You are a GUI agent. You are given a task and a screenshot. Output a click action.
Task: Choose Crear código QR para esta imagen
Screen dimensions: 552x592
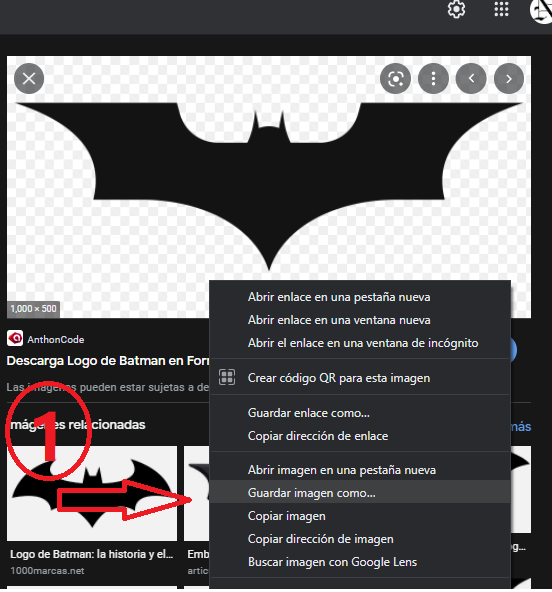[x=360, y=378]
